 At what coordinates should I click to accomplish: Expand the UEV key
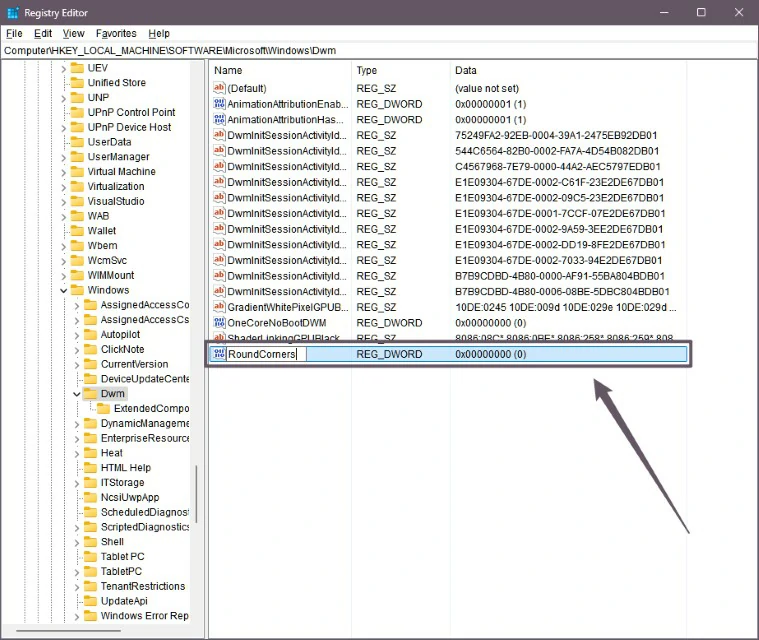(x=64, y=69)
